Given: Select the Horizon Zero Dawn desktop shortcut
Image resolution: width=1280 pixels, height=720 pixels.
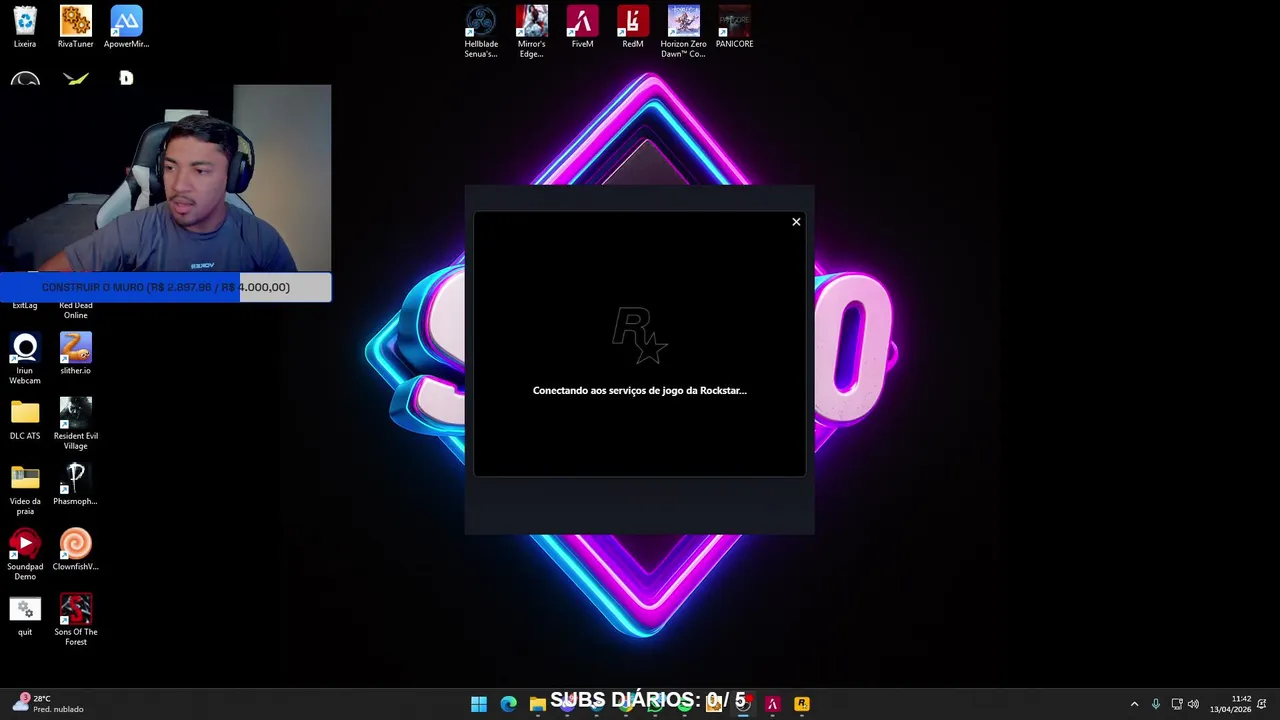Looking at the screenshot, I should tap(683, 32).
